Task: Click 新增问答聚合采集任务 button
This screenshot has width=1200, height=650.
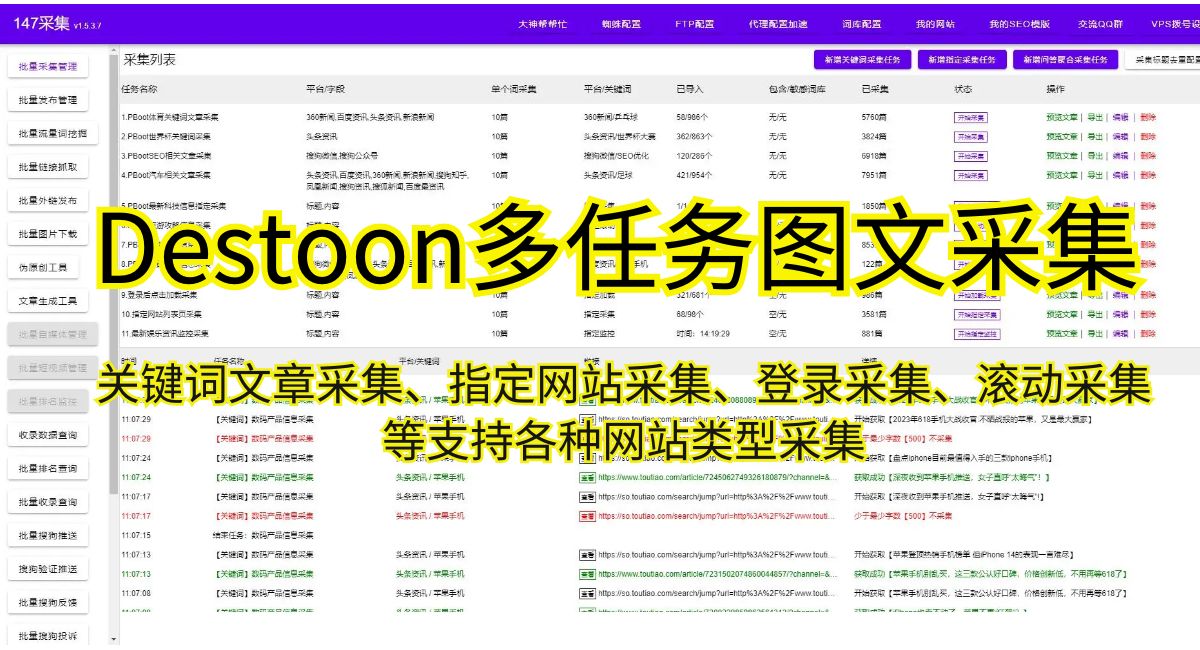Action: pyautogui.click(x=1065, y=60)
